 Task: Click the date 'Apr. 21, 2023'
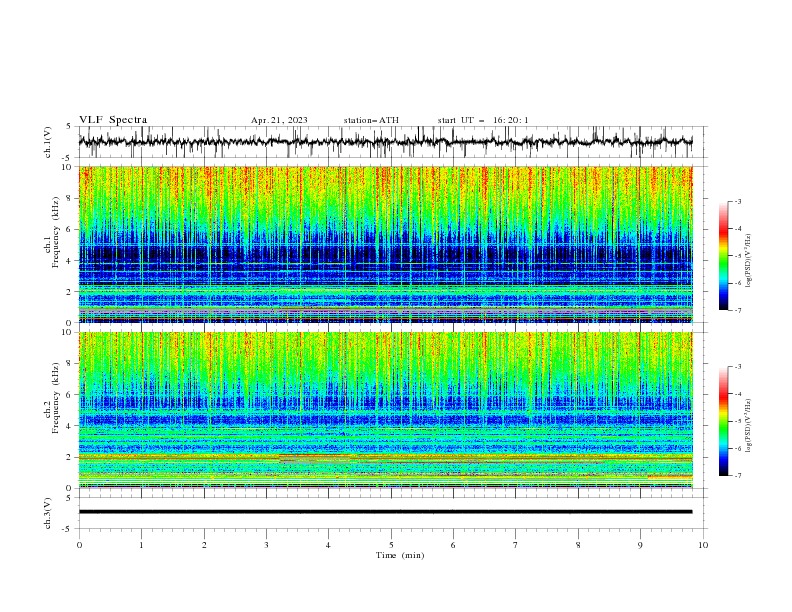point(279,120)
